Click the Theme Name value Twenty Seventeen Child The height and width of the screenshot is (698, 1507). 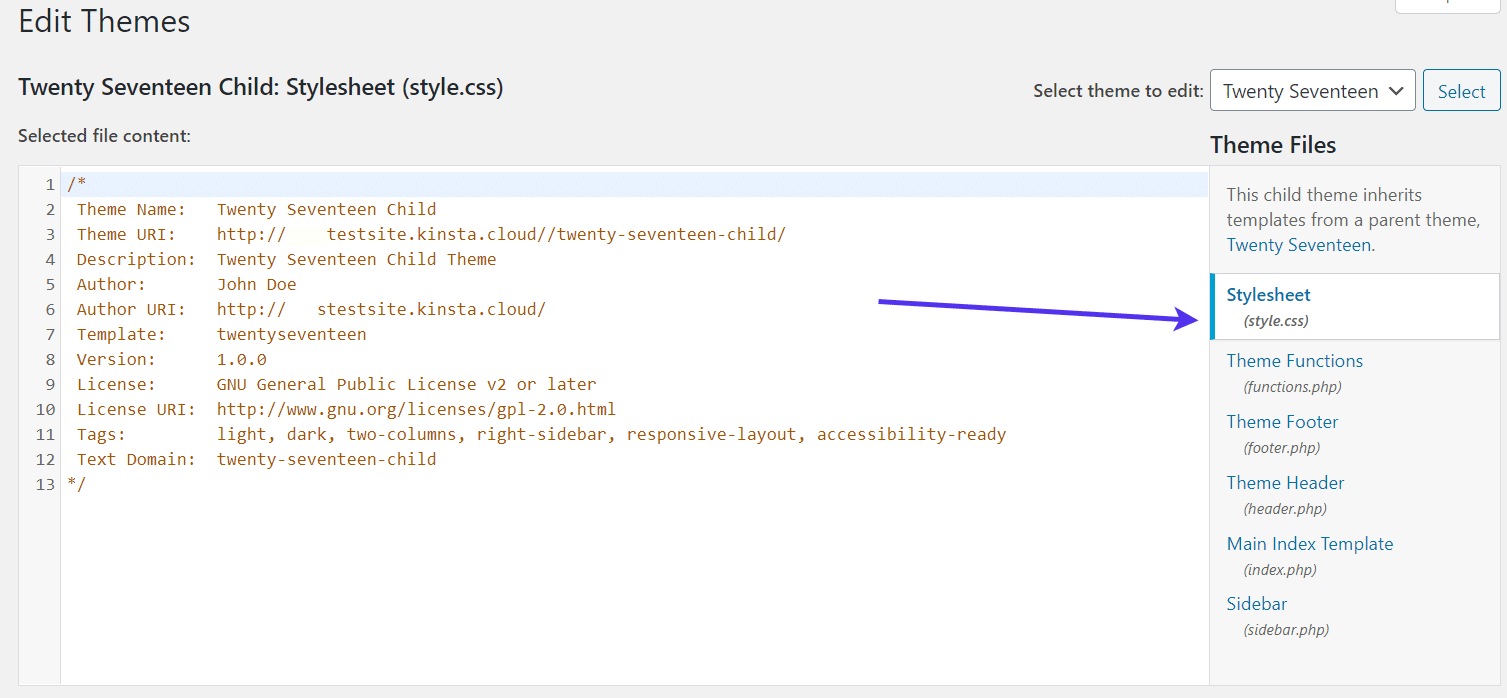pos(327,208)
